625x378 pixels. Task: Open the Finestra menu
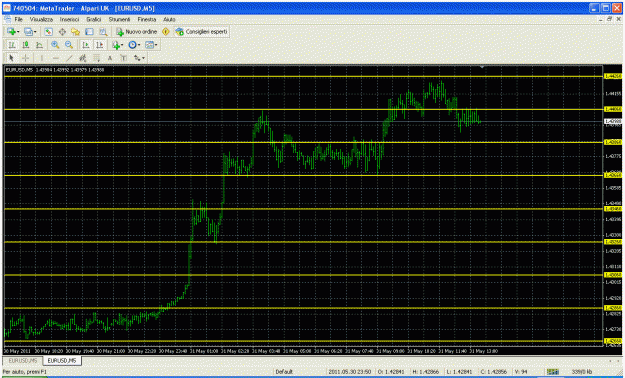[x=147, y=20]
